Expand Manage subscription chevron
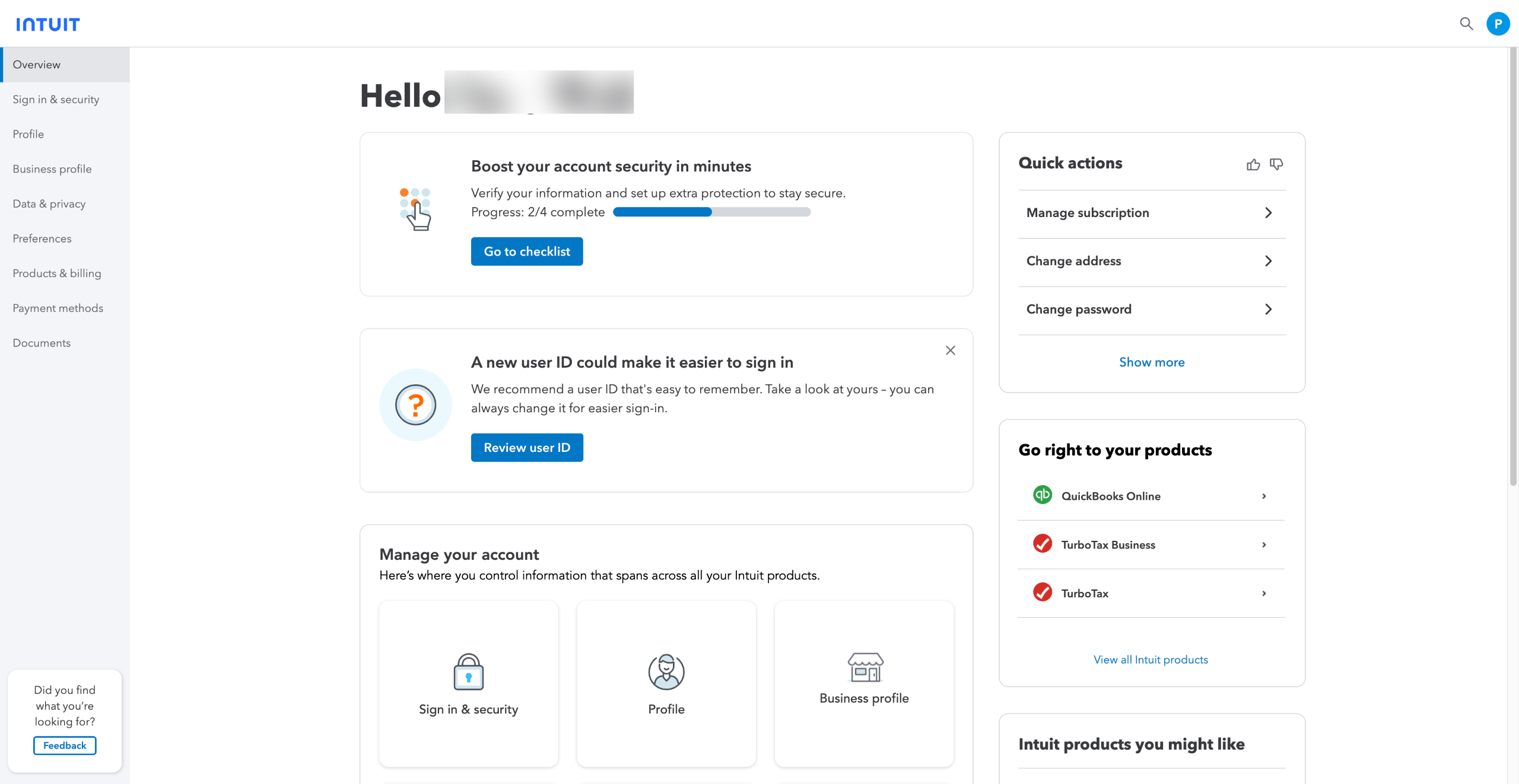This screenshot has width=1519, height=784. (1268, 213)
